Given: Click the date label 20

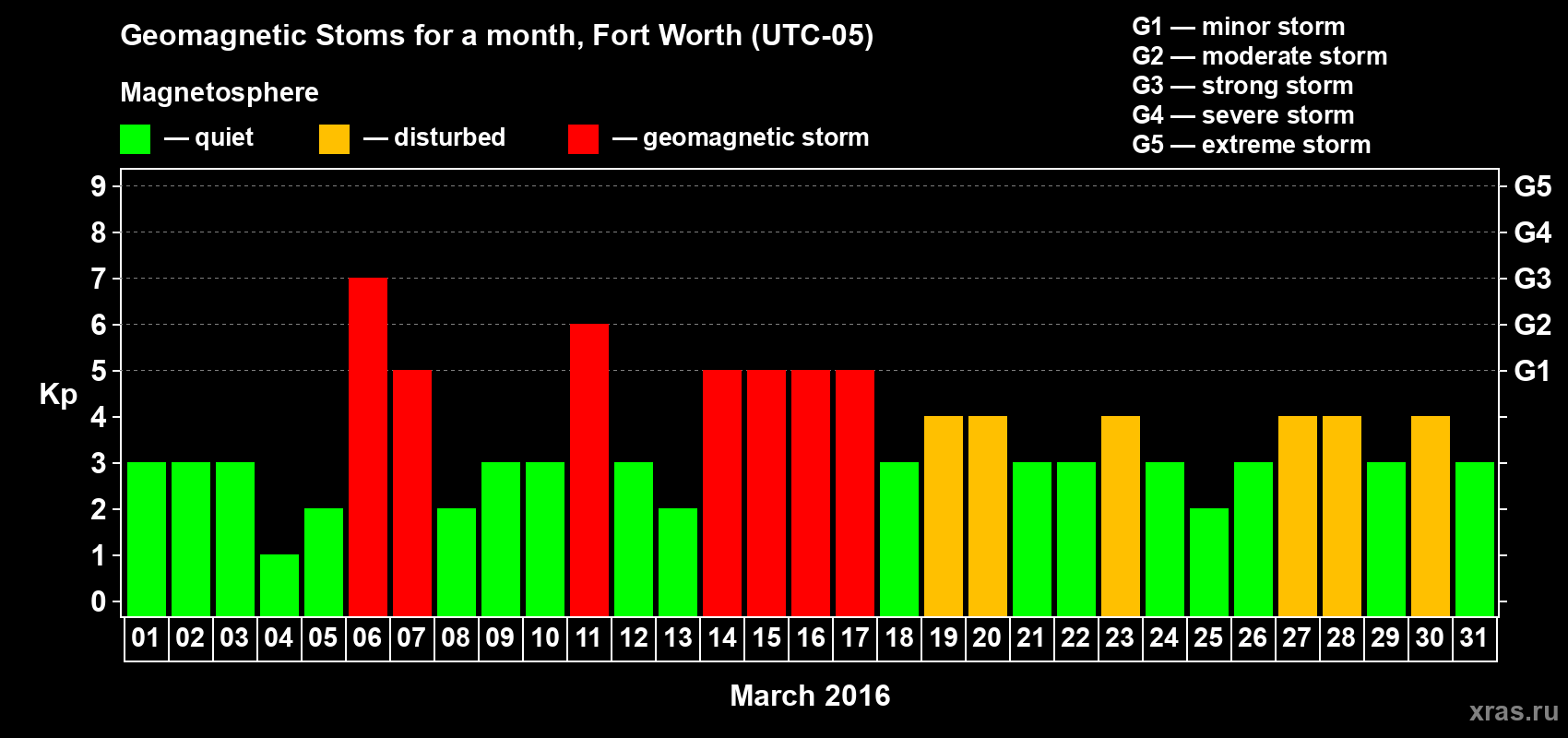Looking at the screenshot, I should click(x=987, y=638).
